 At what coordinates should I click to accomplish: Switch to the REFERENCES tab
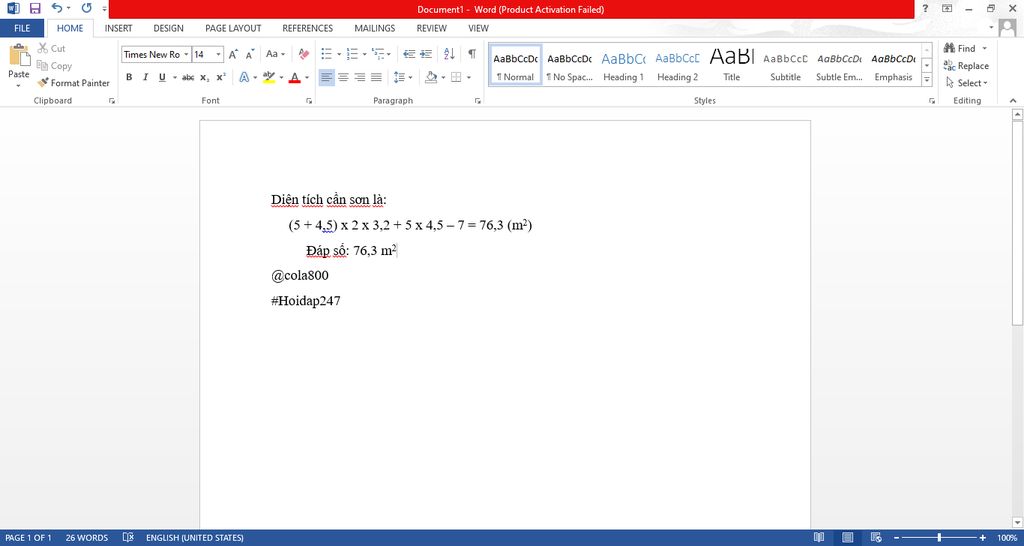click(308, 28)
